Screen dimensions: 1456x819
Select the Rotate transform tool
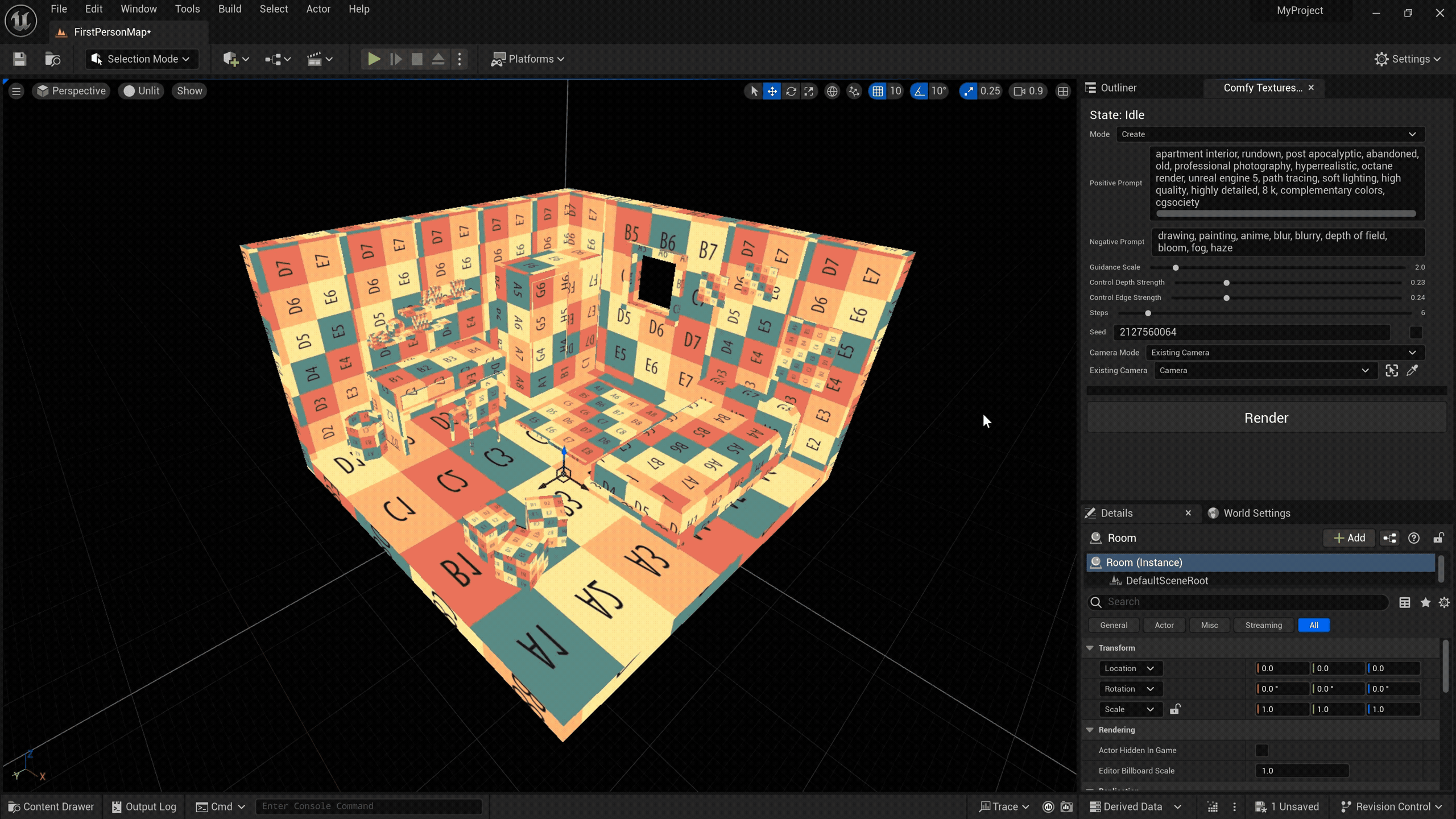tap(791, 91)
